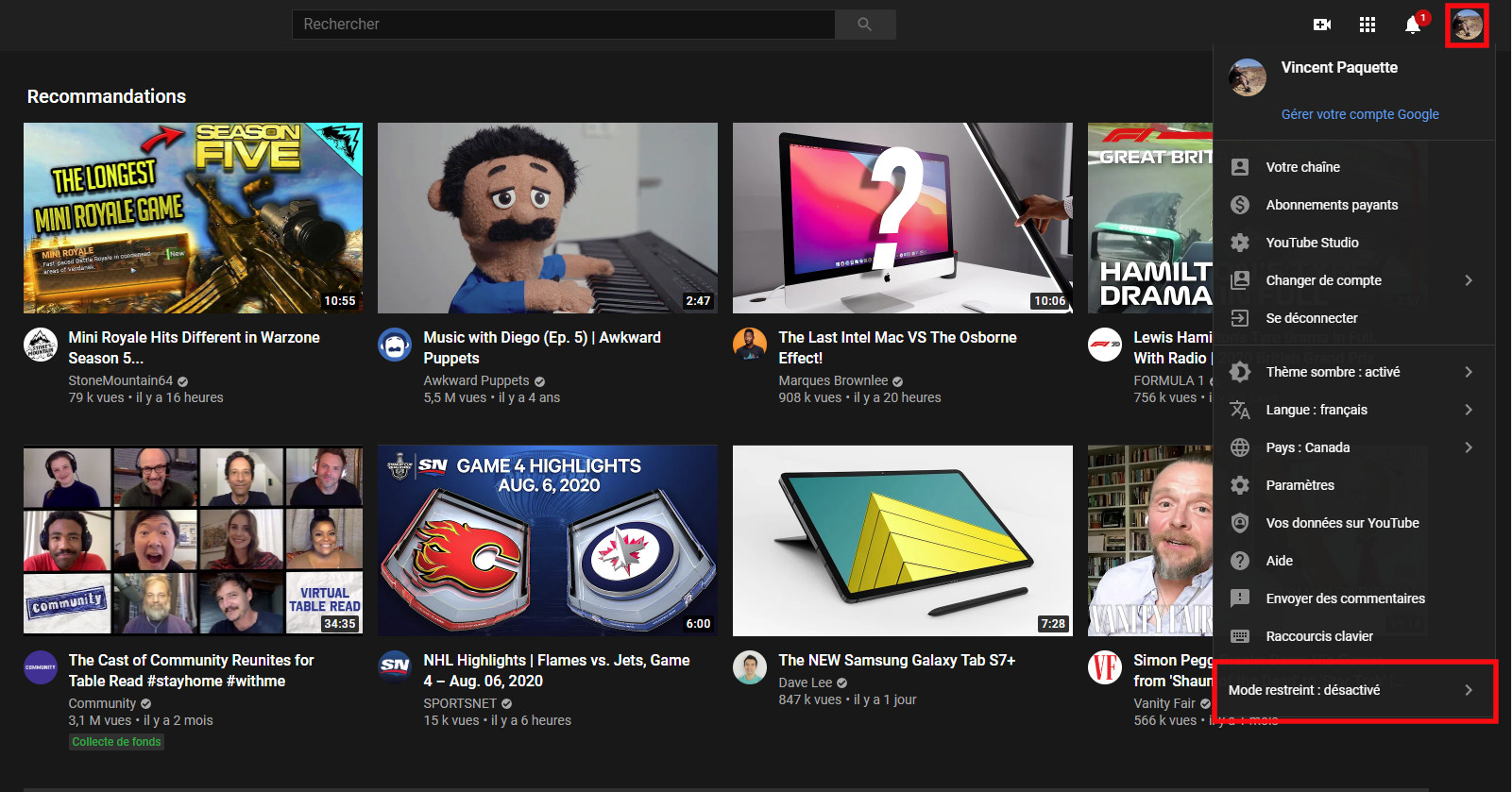Open The NEW Samsung Galaxy Tab S7+ title
This screenshot has height=792, width=1512.
[x=896, y=661]
